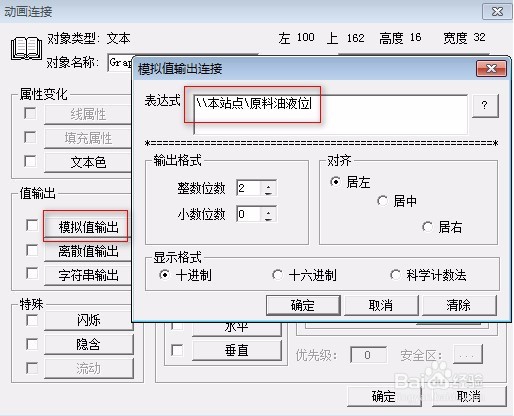This screenshot has width=514, height=416.
Task: Click the open book icon in 动画连接 dialog
Action: point(26,49)
